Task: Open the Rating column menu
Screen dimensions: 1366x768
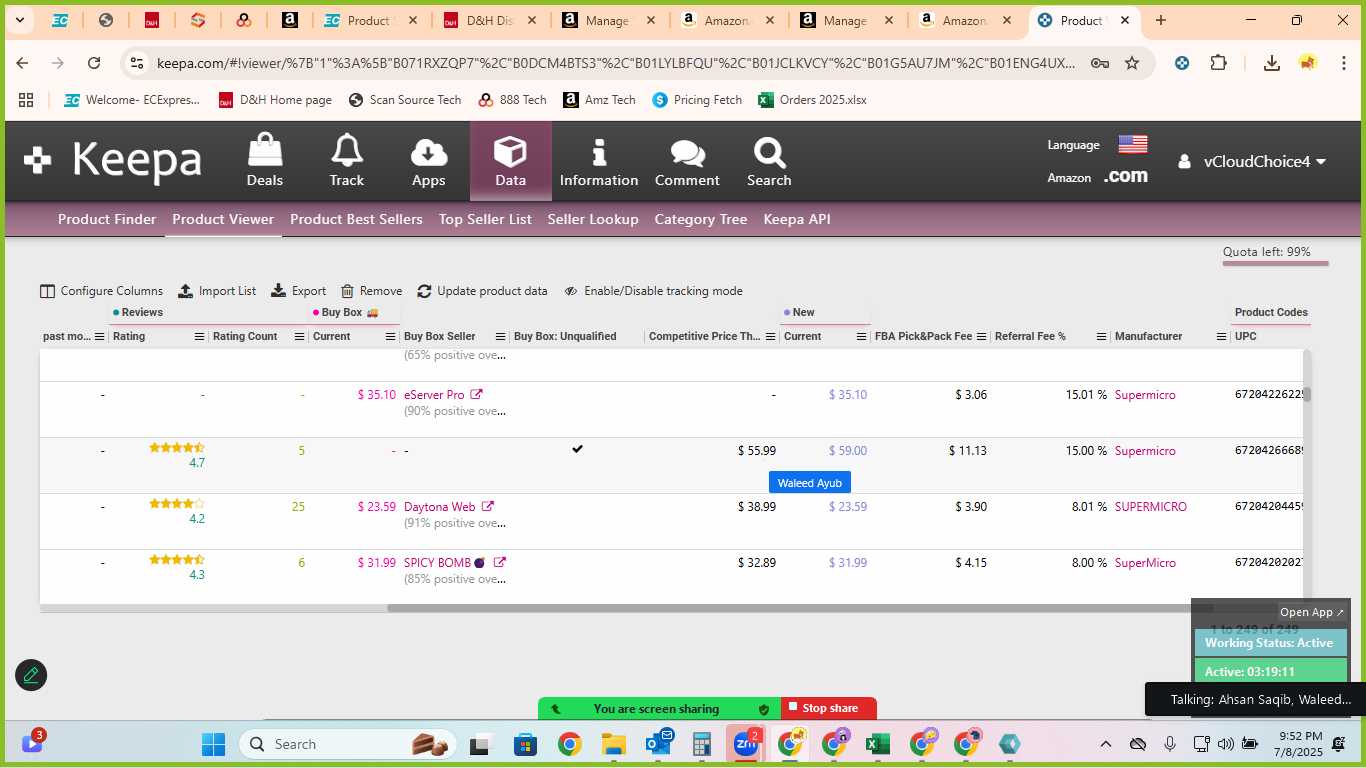Action: 199,337
